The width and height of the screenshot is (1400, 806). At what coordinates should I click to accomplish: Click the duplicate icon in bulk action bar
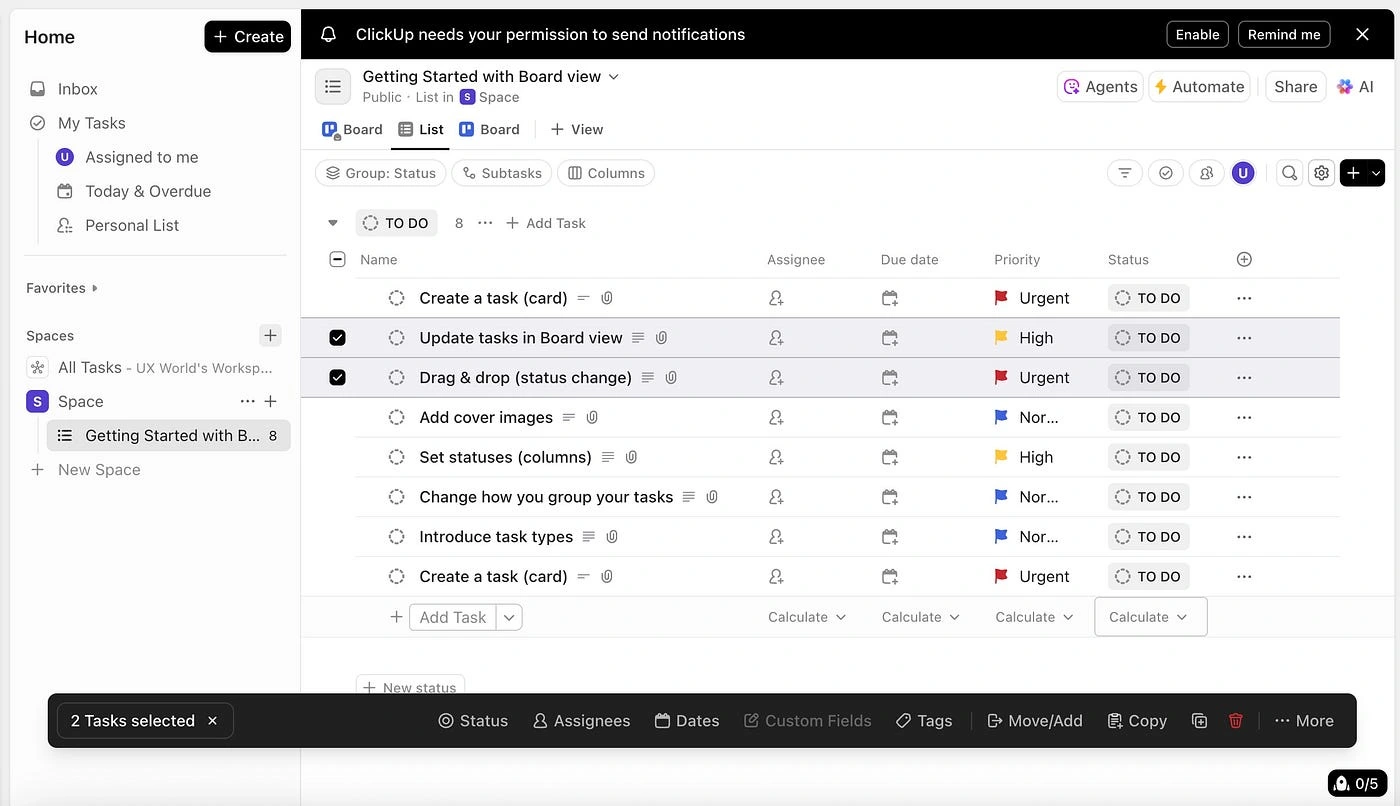point(1200,720)
